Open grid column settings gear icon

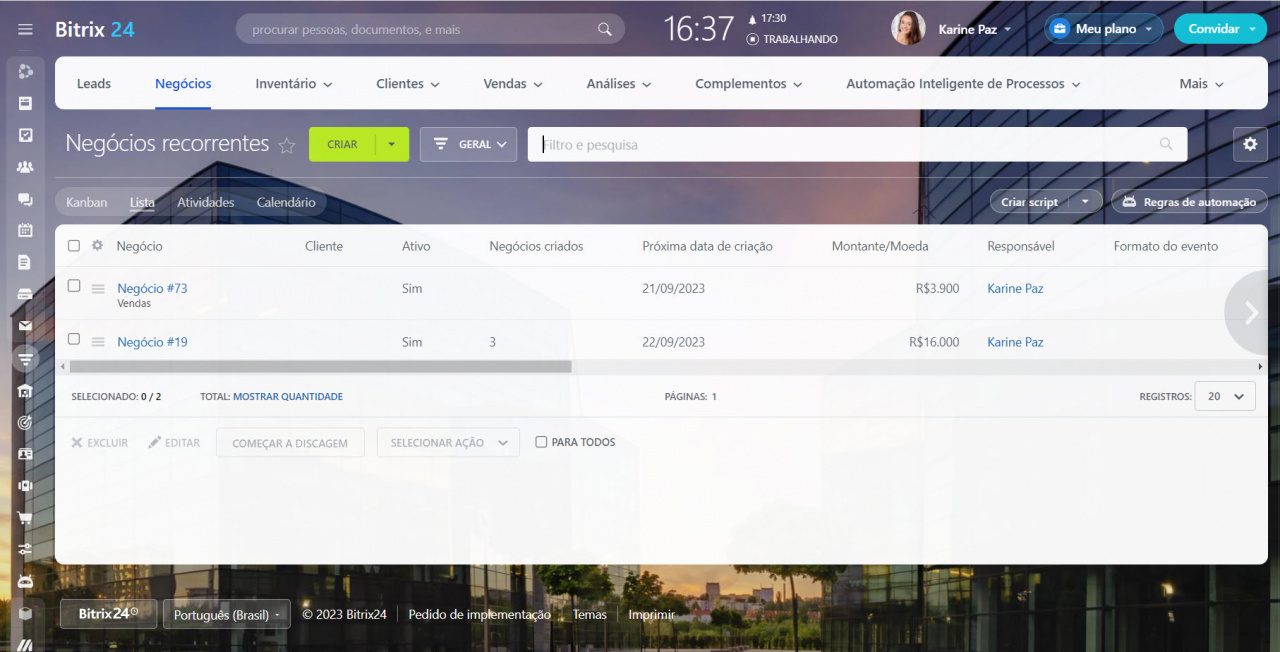coord(97,246)
